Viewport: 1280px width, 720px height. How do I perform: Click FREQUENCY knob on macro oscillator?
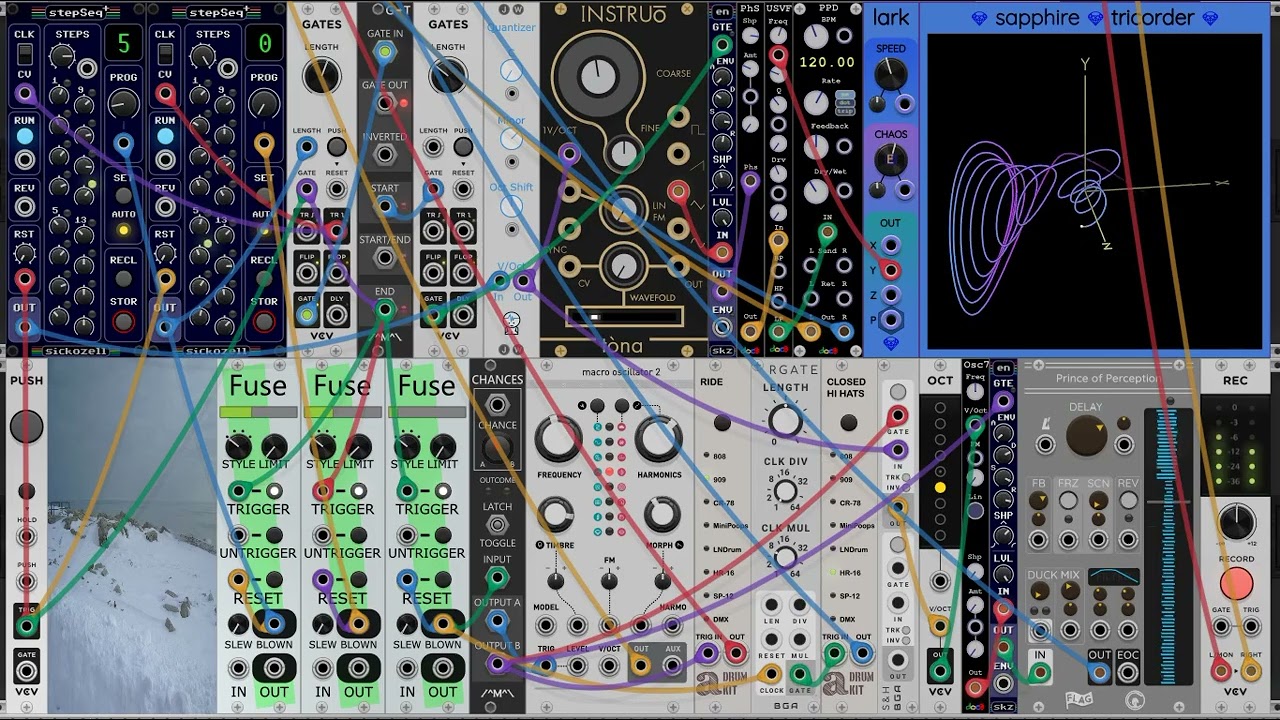point(558,440)
